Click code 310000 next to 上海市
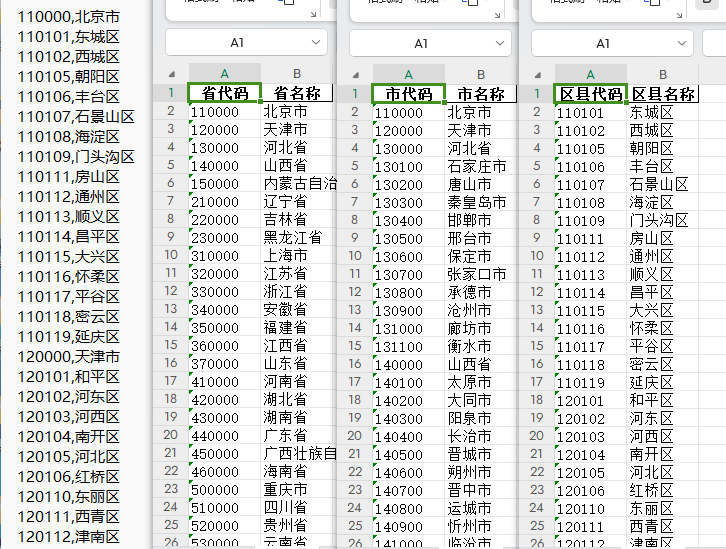Screen dimensions: 726x549 (x=225, y=256)
